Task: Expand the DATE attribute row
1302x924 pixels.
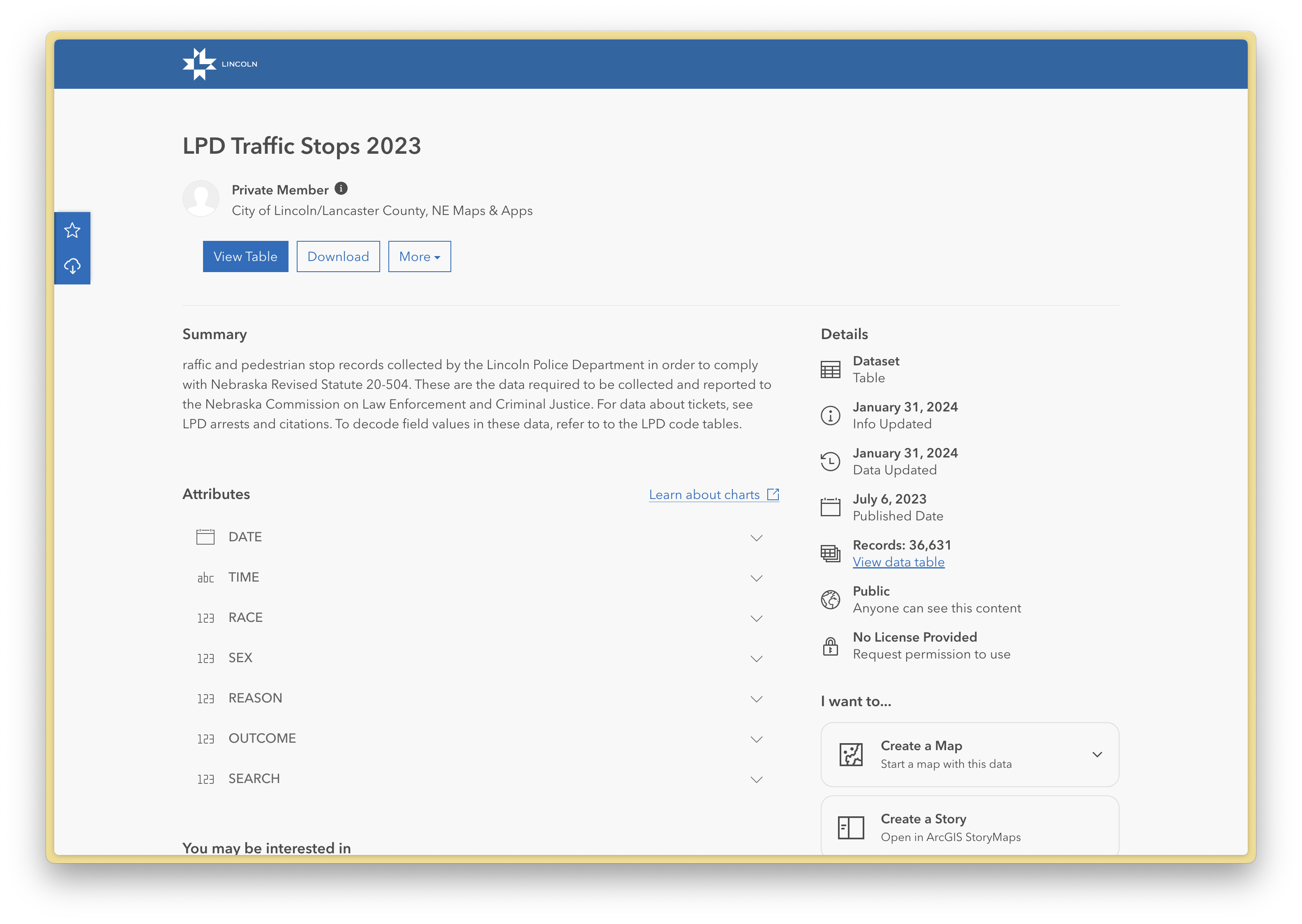Action: coord(756,538)
